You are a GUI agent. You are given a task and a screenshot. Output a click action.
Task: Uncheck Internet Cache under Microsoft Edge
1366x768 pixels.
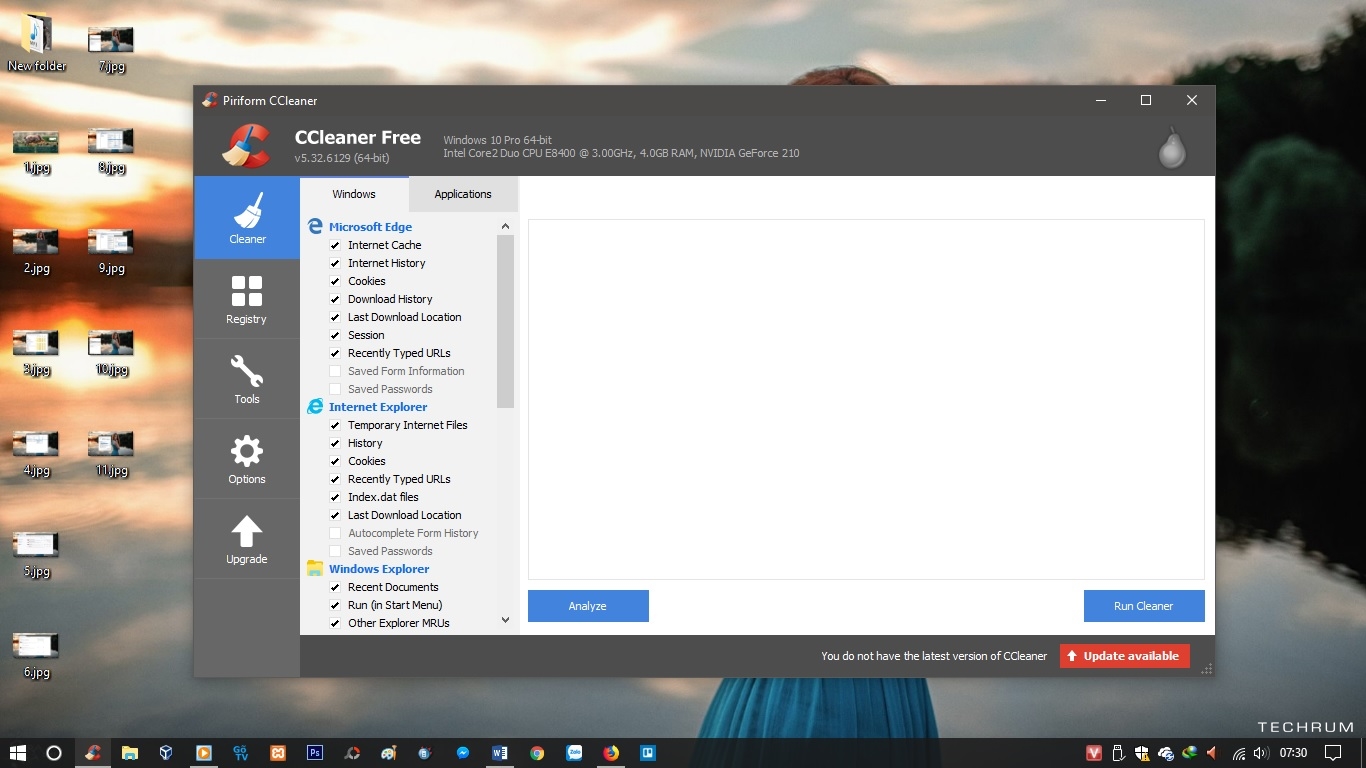coord(335,245)
